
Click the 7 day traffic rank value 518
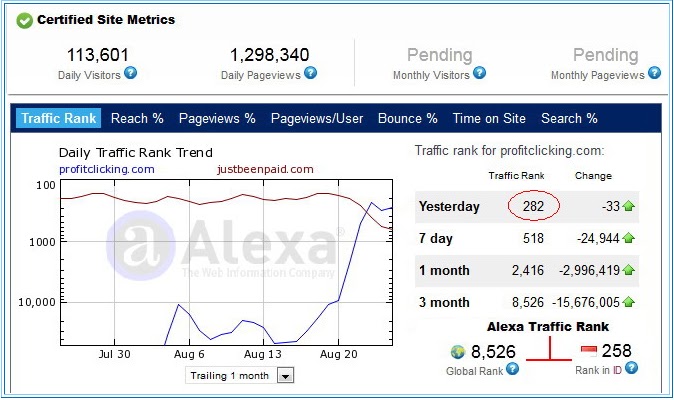pos(533,238)
